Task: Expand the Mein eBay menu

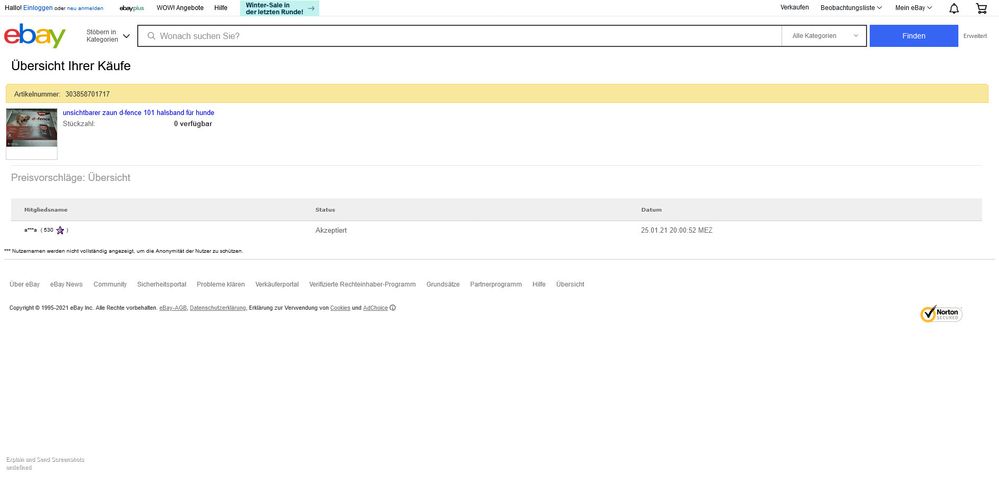Action: click(x=912, y=8)
